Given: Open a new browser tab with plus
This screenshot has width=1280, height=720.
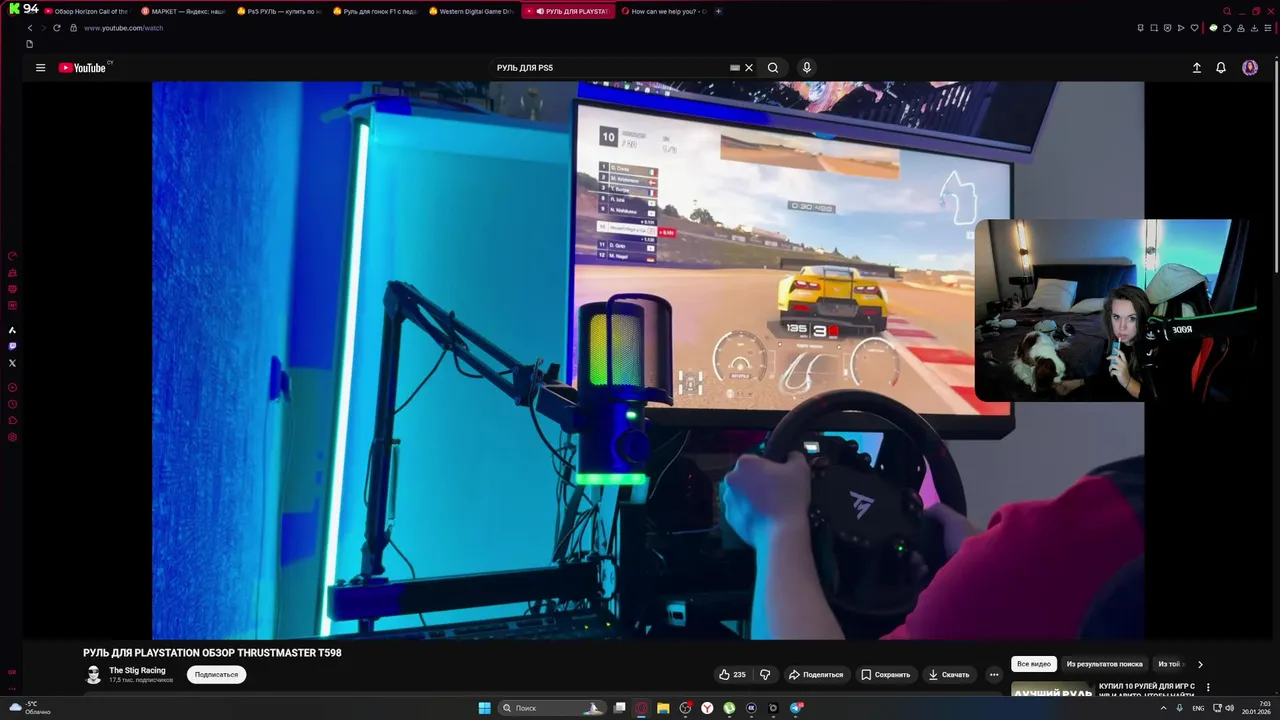Looking at the screenshot, I should point(718,11).
